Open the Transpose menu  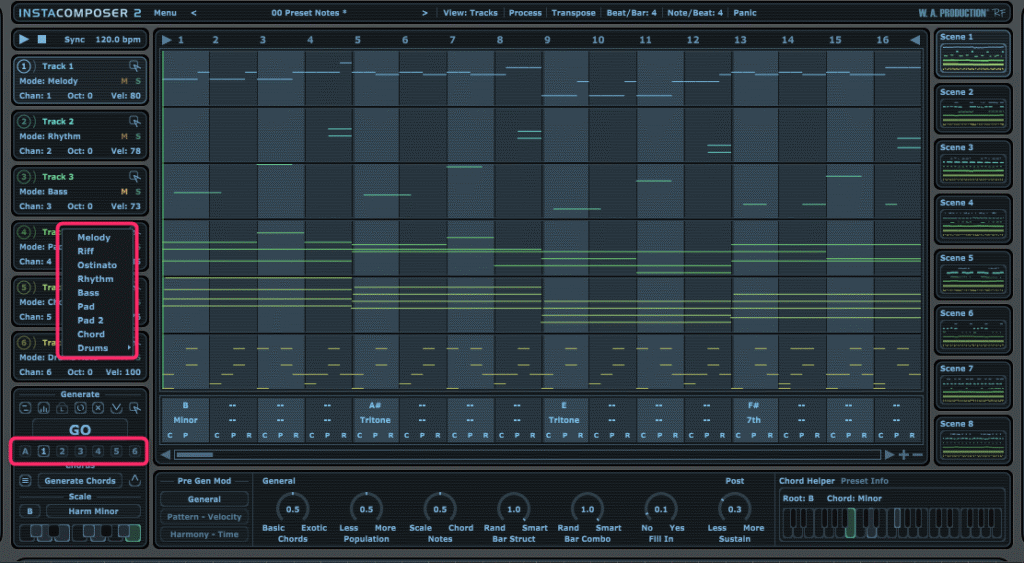[573, 12]
